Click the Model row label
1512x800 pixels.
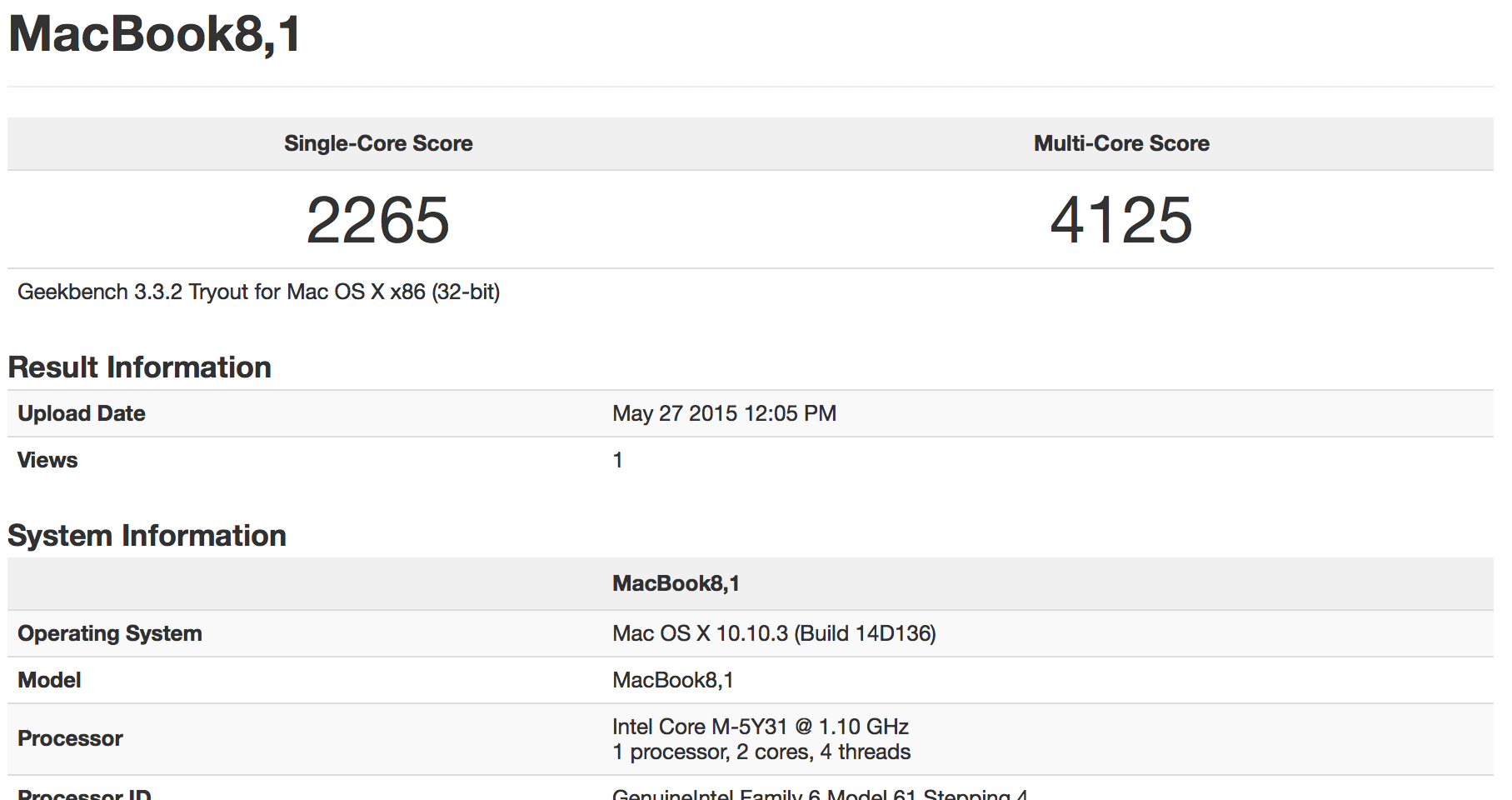(x=49, y=680)
